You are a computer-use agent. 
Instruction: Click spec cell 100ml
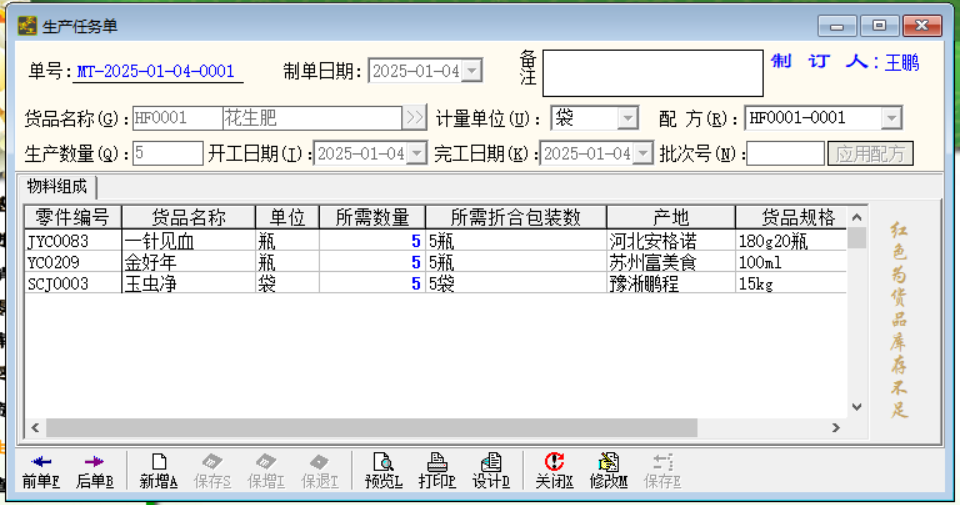tap(792, 263)
